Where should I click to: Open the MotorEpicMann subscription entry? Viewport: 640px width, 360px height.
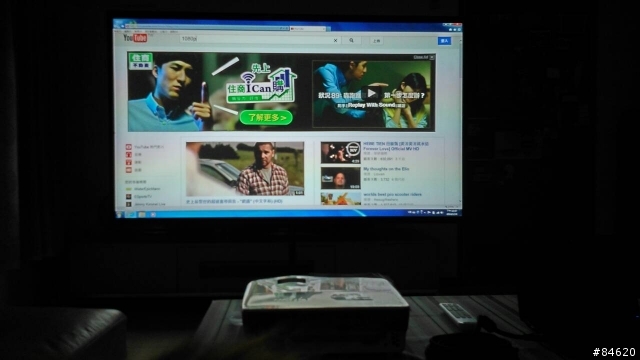pyautogui.click(x=143, y=189)
